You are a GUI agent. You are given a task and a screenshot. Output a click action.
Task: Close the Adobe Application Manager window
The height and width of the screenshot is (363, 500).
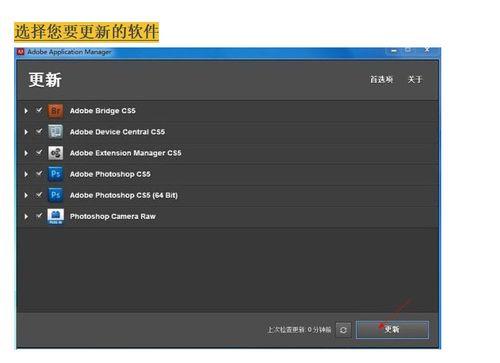427,50
